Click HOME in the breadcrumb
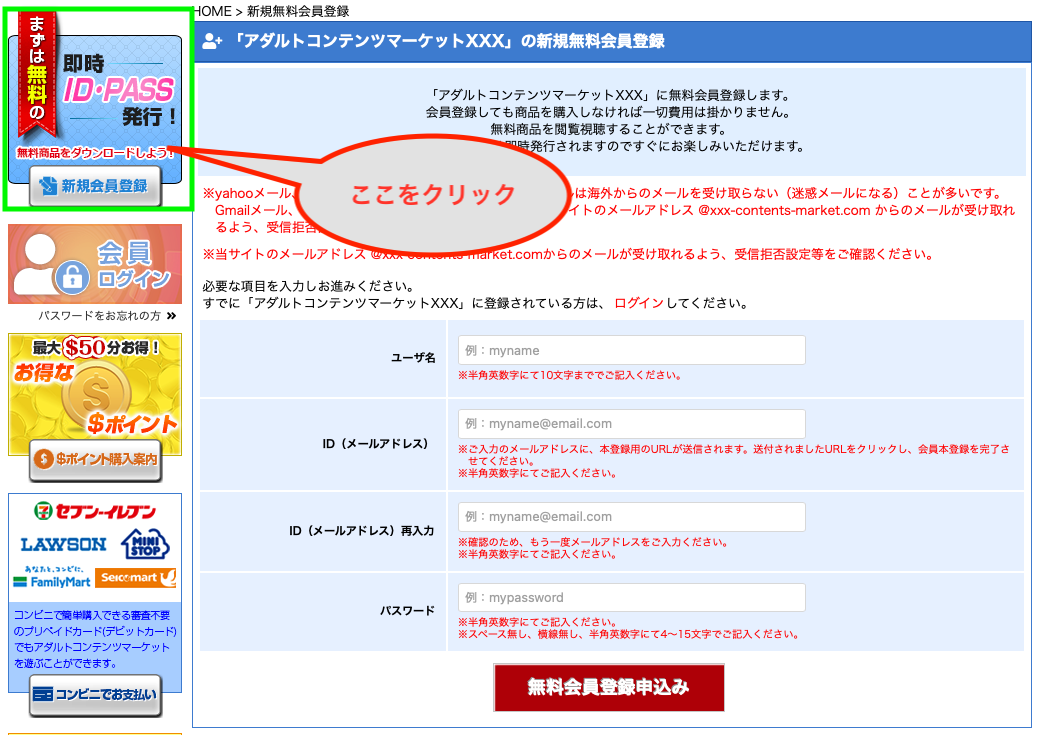This screenshot has height=735, width=1057. click(x=210, y=11)
